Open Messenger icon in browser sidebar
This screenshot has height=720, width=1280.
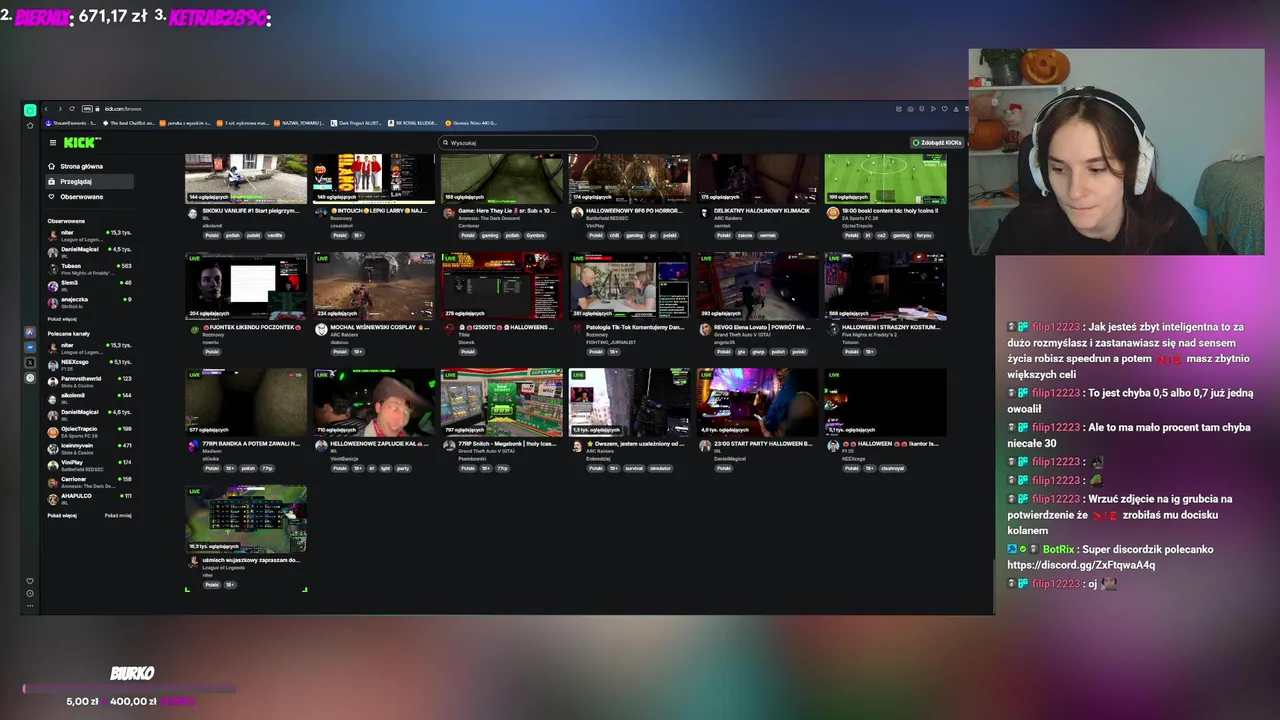(30, 347)
